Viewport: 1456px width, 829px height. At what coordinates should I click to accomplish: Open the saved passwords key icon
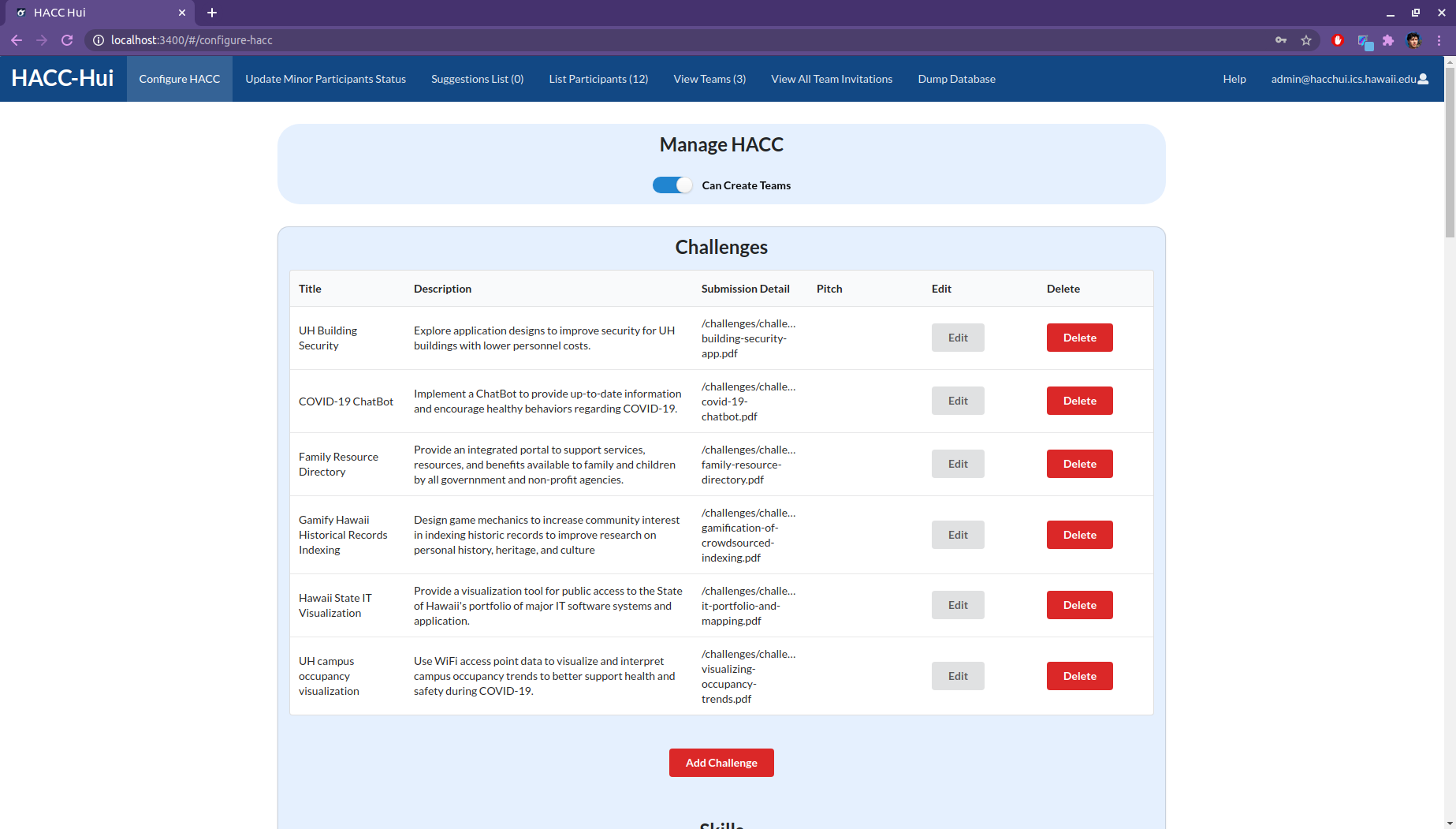[1281, 40]
